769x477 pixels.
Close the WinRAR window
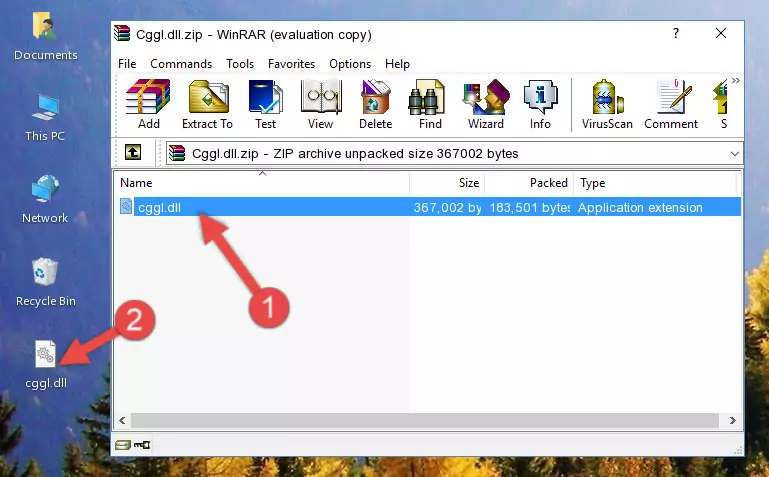(x=720, y=33)
